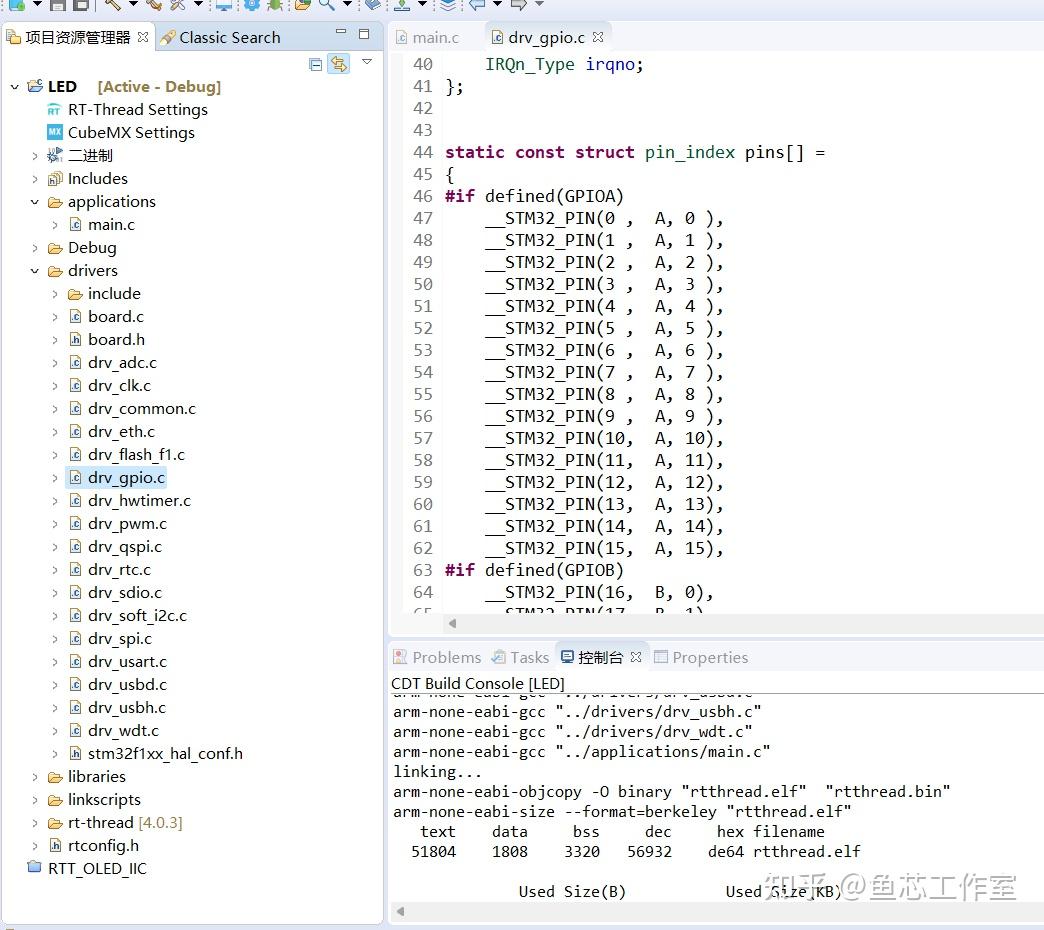Open the rtconfig.h file
Image resolution: width=1044 pixels, height=930 pixels.
pyautogui.click(x=104, y=845)
